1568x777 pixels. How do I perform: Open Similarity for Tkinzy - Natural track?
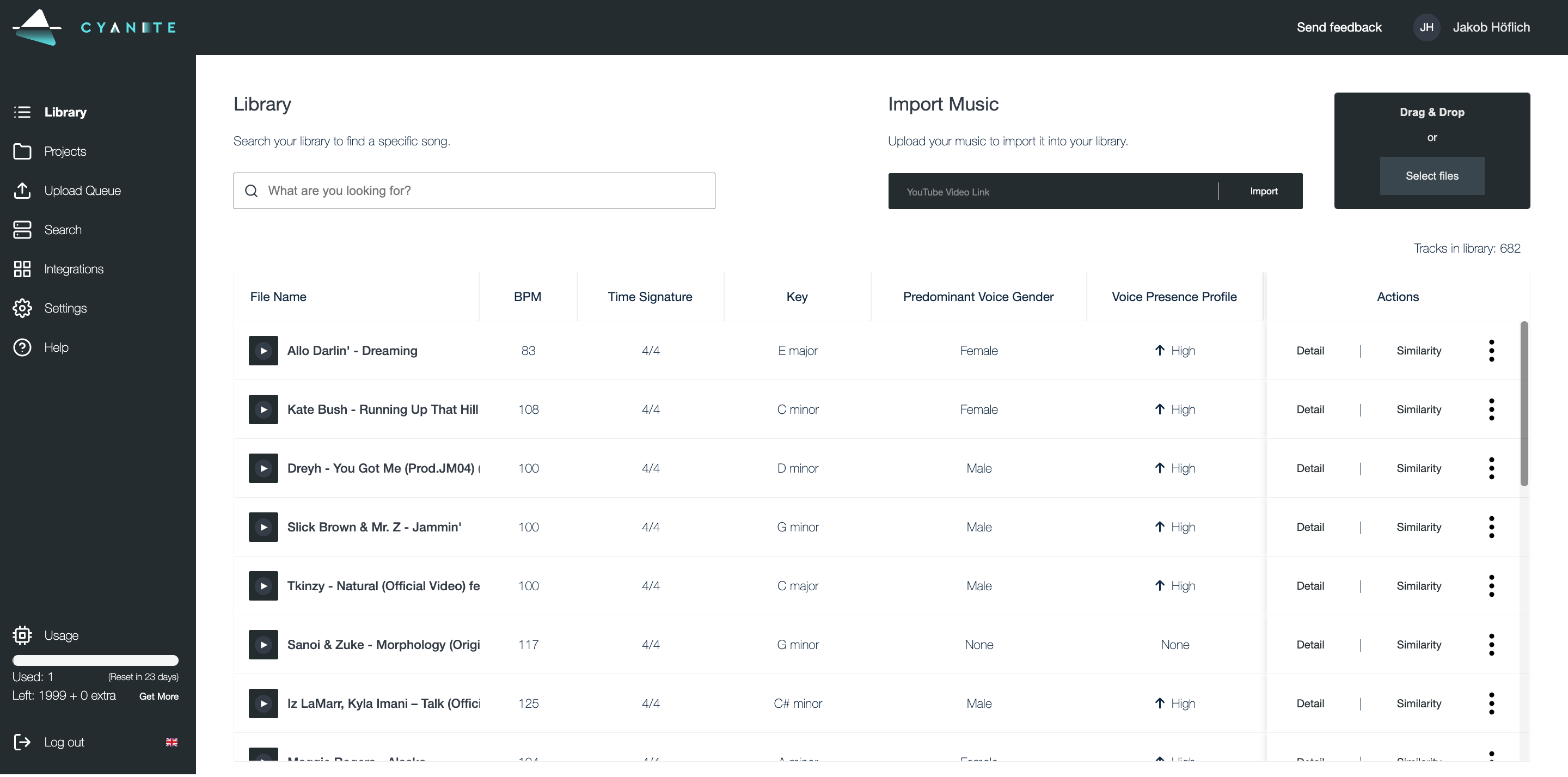1418,586
